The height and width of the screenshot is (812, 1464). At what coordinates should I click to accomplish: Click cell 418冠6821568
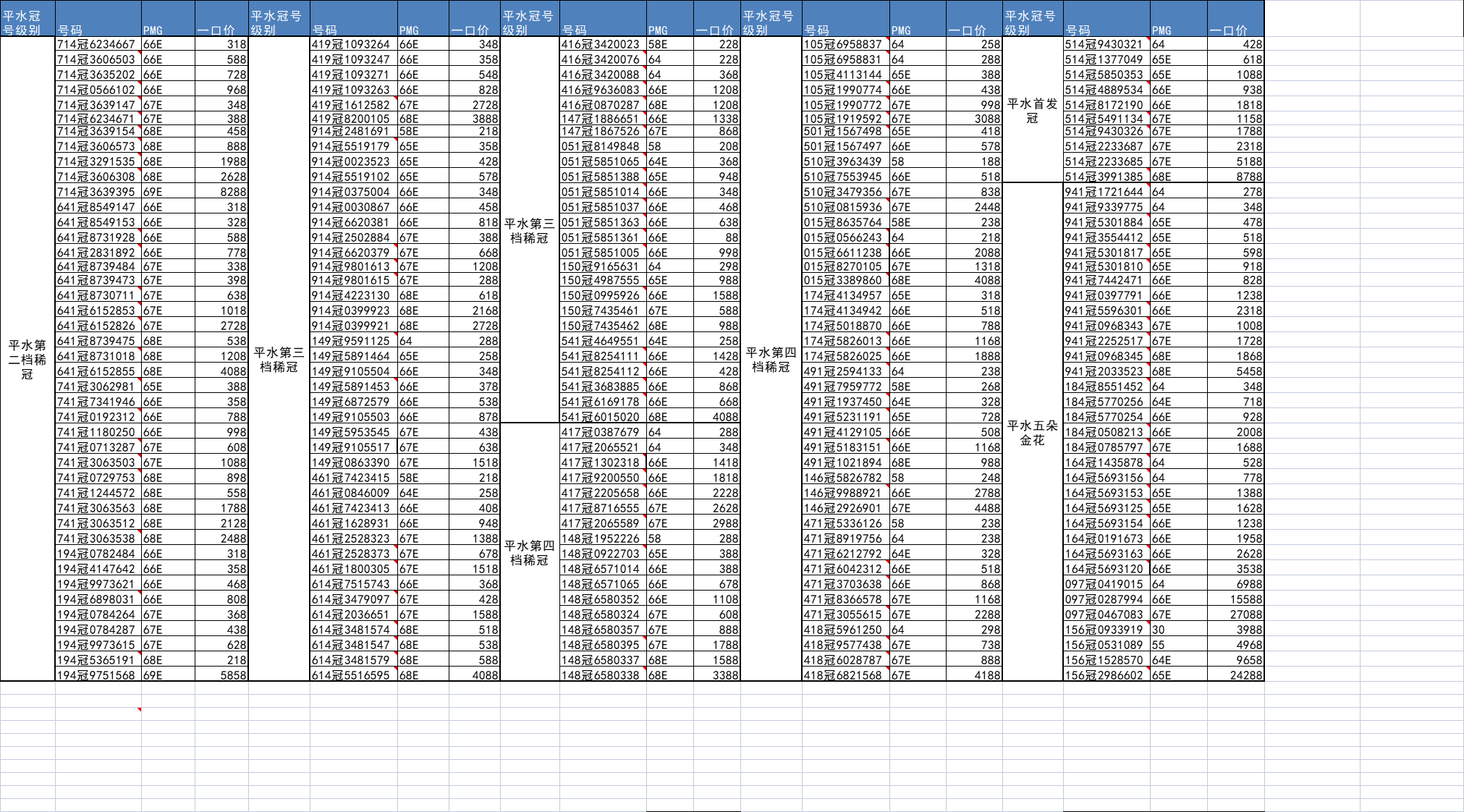coord(845,675)
